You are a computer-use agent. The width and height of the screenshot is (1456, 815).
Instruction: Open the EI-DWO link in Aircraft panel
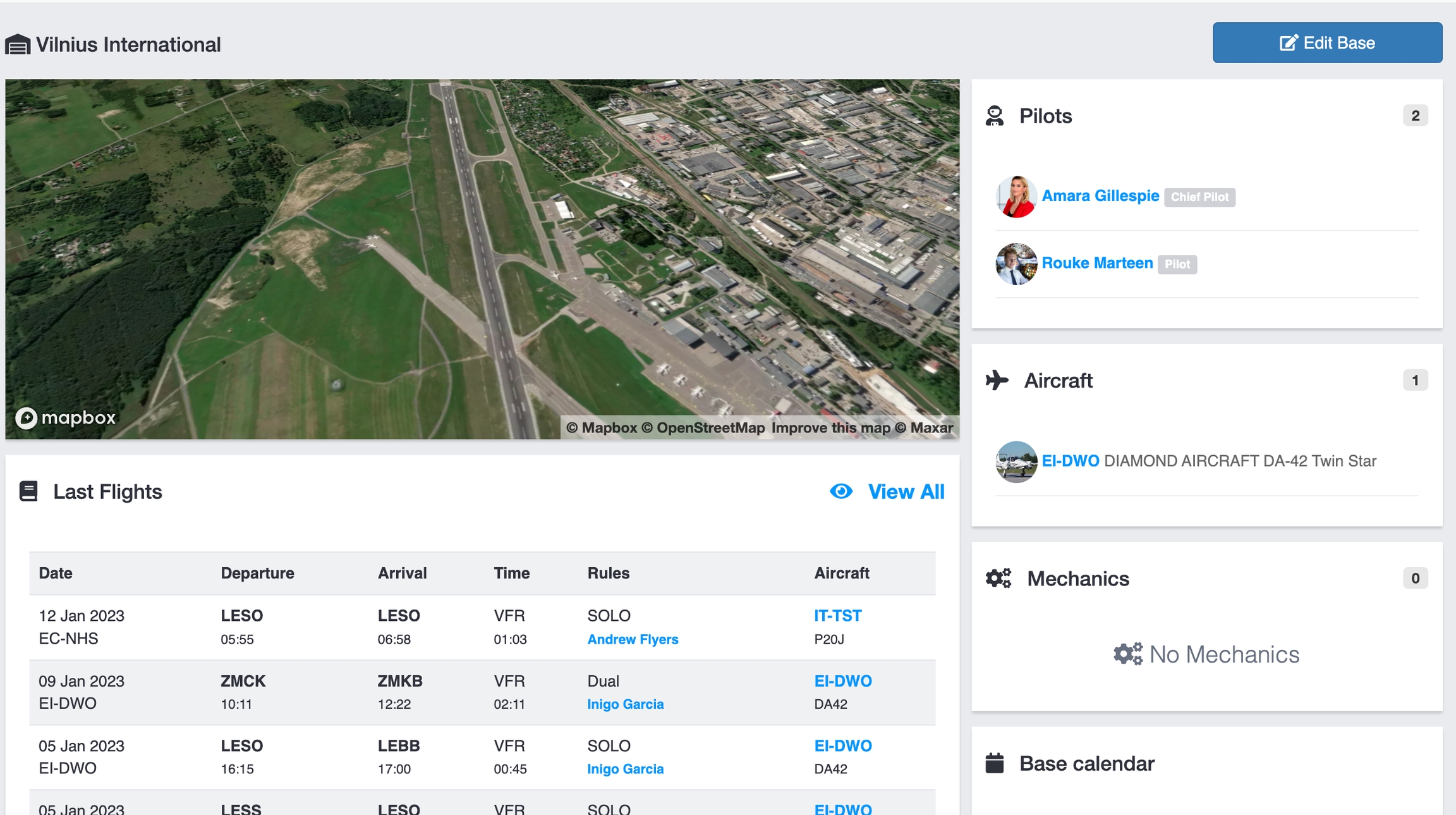coord(1070,461)
